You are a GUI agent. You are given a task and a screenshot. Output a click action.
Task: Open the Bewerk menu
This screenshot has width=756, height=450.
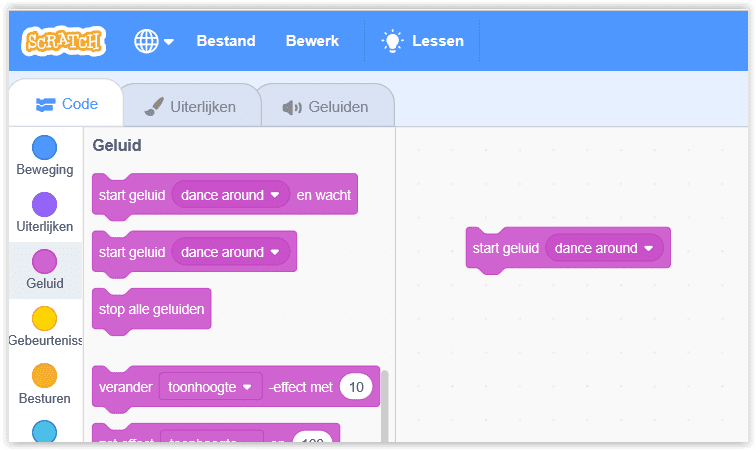(x=312, y=41)
